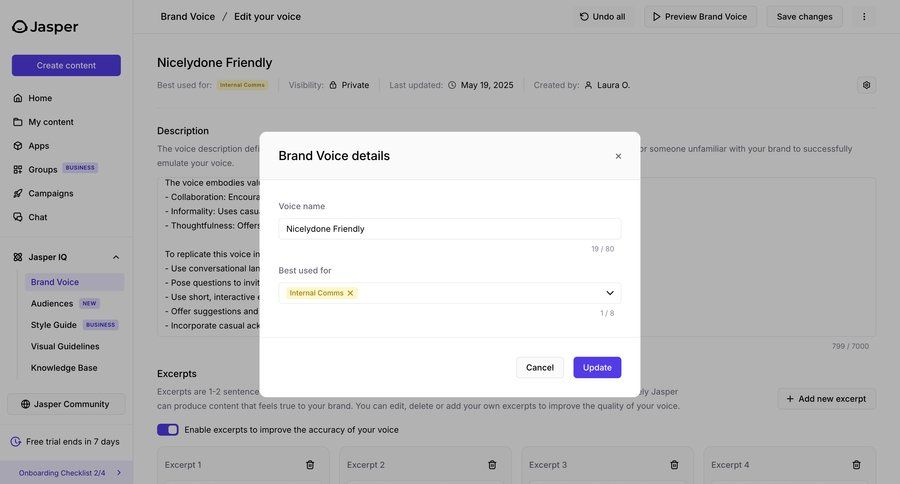Click the Groups icon in the sidebar
Viewport: 900px width, 484px height.
(x=18, y=169)
